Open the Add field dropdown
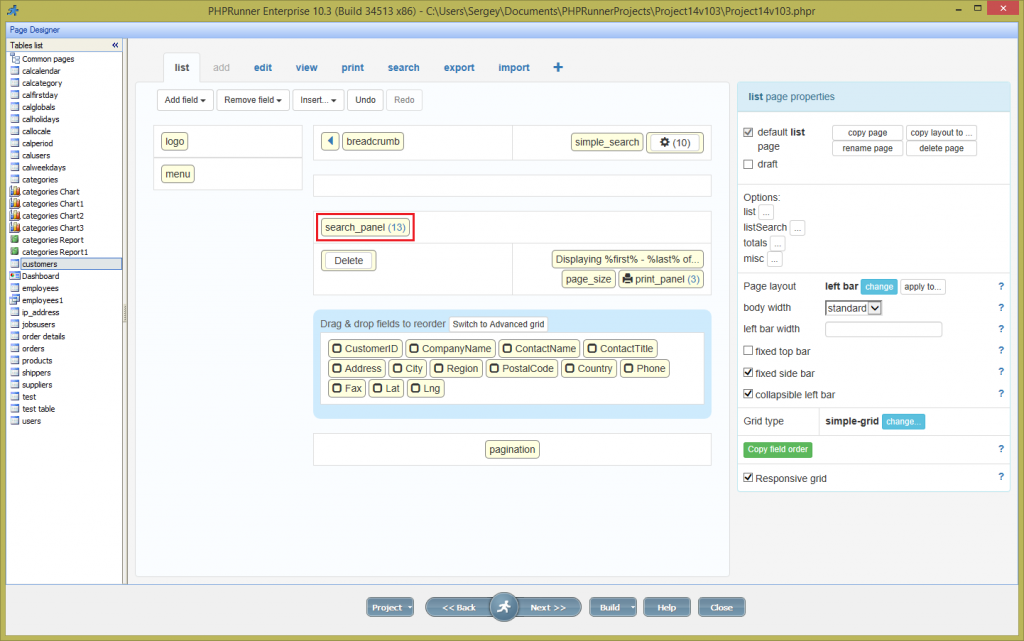Image resolution: width=1024 pixels, height=641 pixels. coord(184,99)
